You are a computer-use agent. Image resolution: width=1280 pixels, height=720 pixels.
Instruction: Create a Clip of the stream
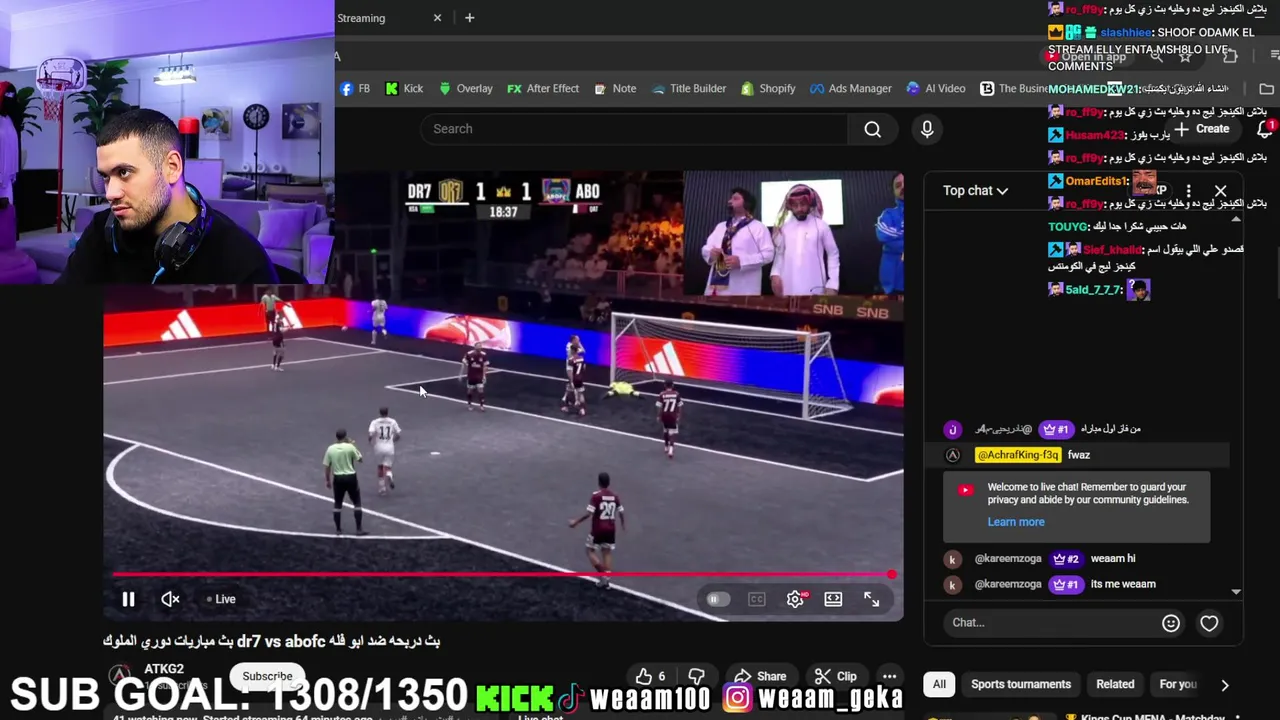pos(835,676)
